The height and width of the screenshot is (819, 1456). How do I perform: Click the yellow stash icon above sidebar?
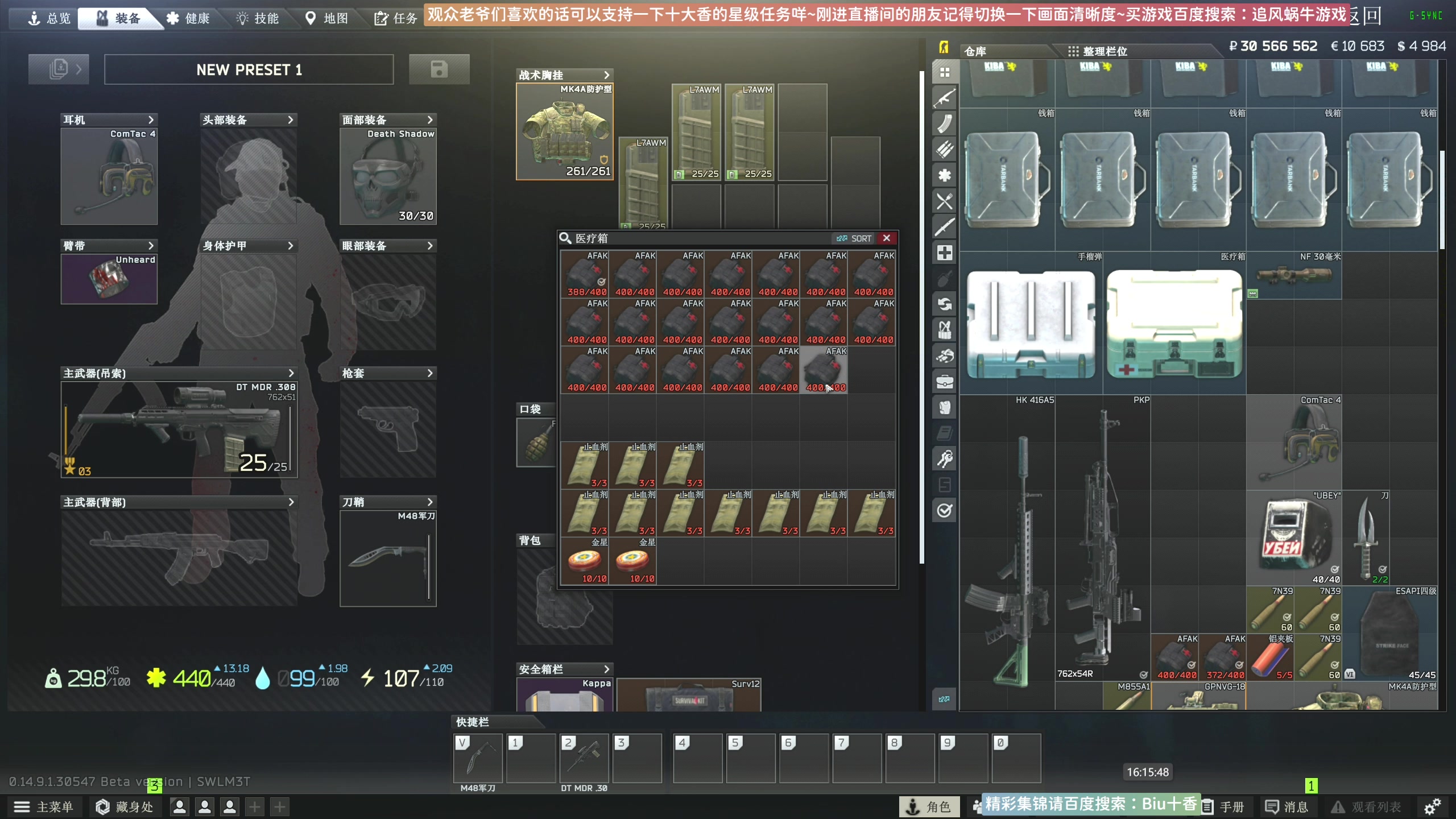click(x=944, y=47)
